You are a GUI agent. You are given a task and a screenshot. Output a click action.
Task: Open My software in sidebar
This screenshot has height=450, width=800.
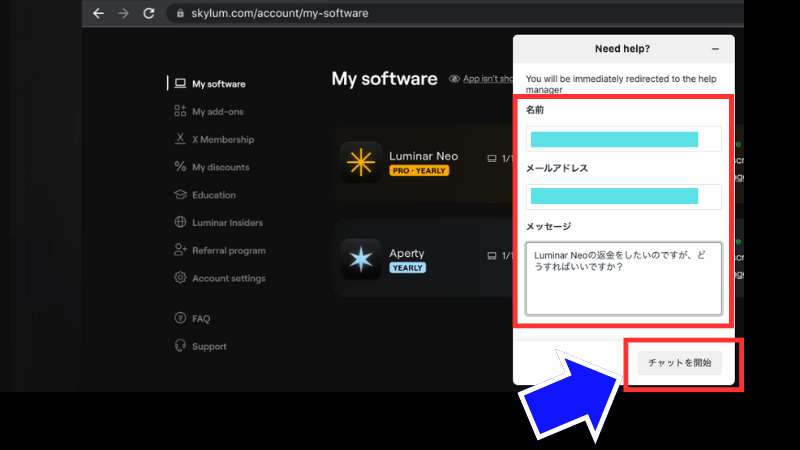pos(218,84)
